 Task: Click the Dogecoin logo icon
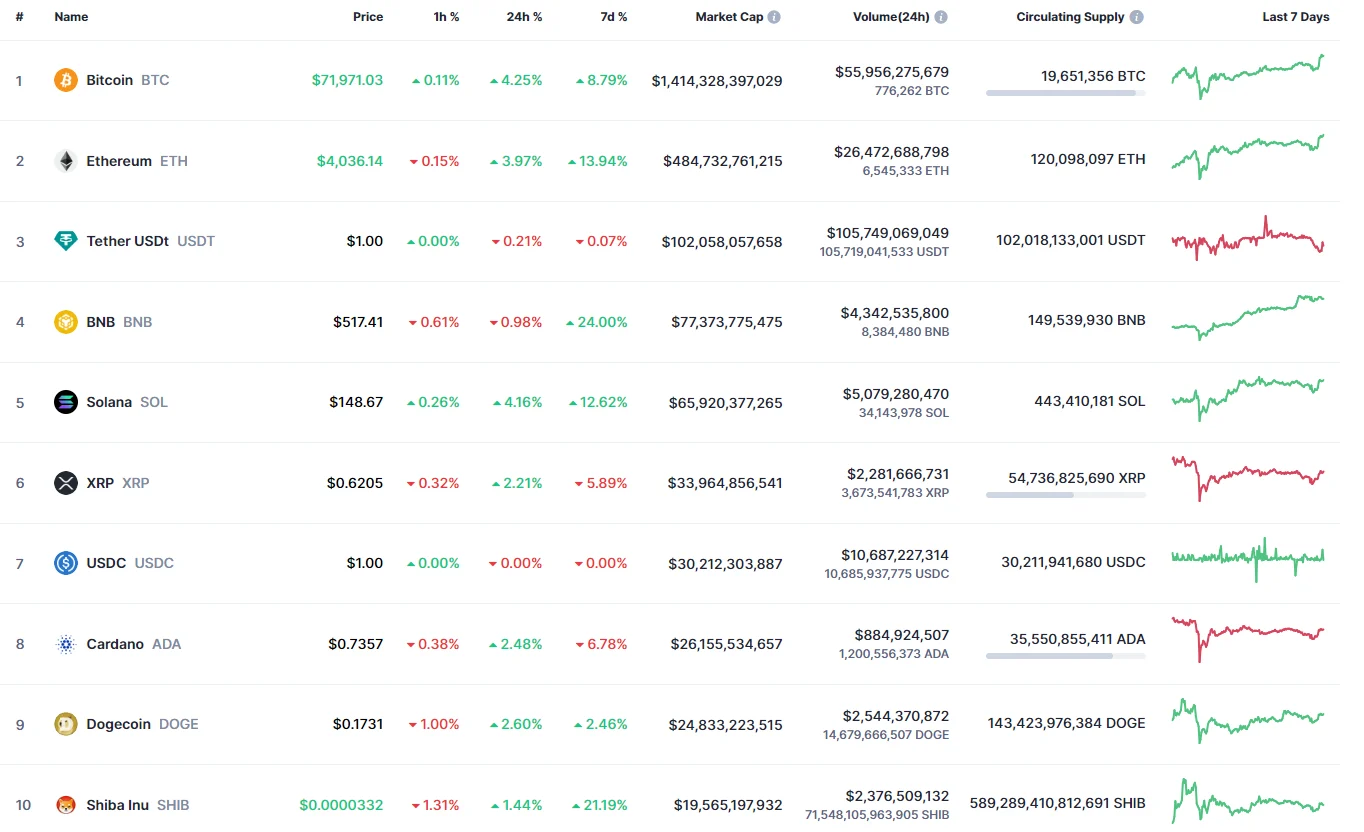(x=65, y=724)
